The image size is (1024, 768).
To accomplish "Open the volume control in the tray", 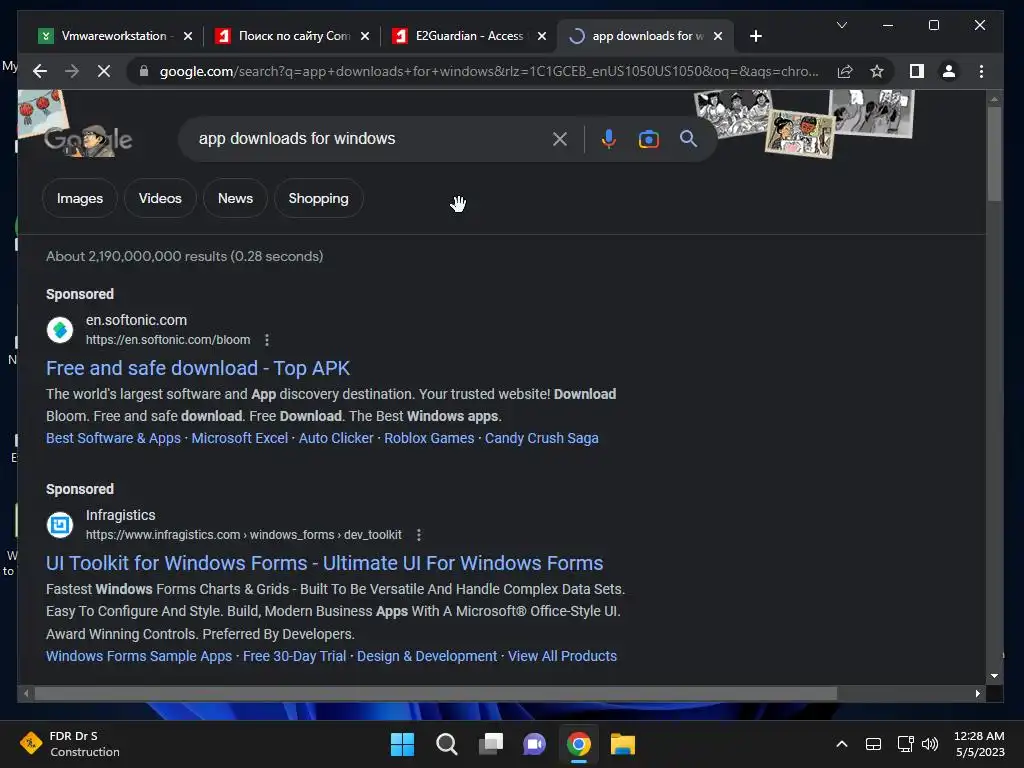I will pos(930,744).
